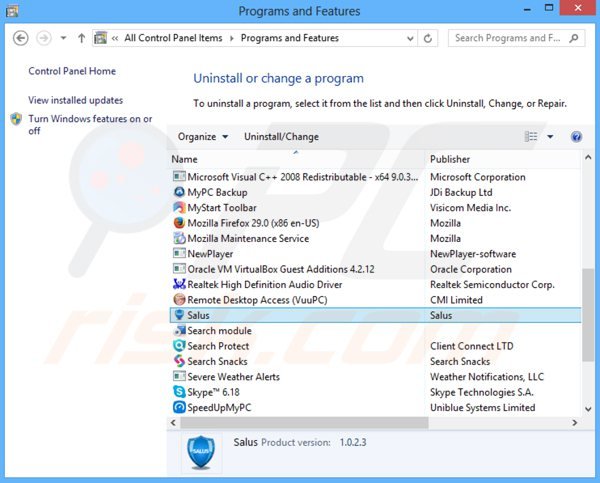The width and height of the screenshot is (600, 483).
Task: Click the vertical scroll up arrow
Action: pos(588,157)
